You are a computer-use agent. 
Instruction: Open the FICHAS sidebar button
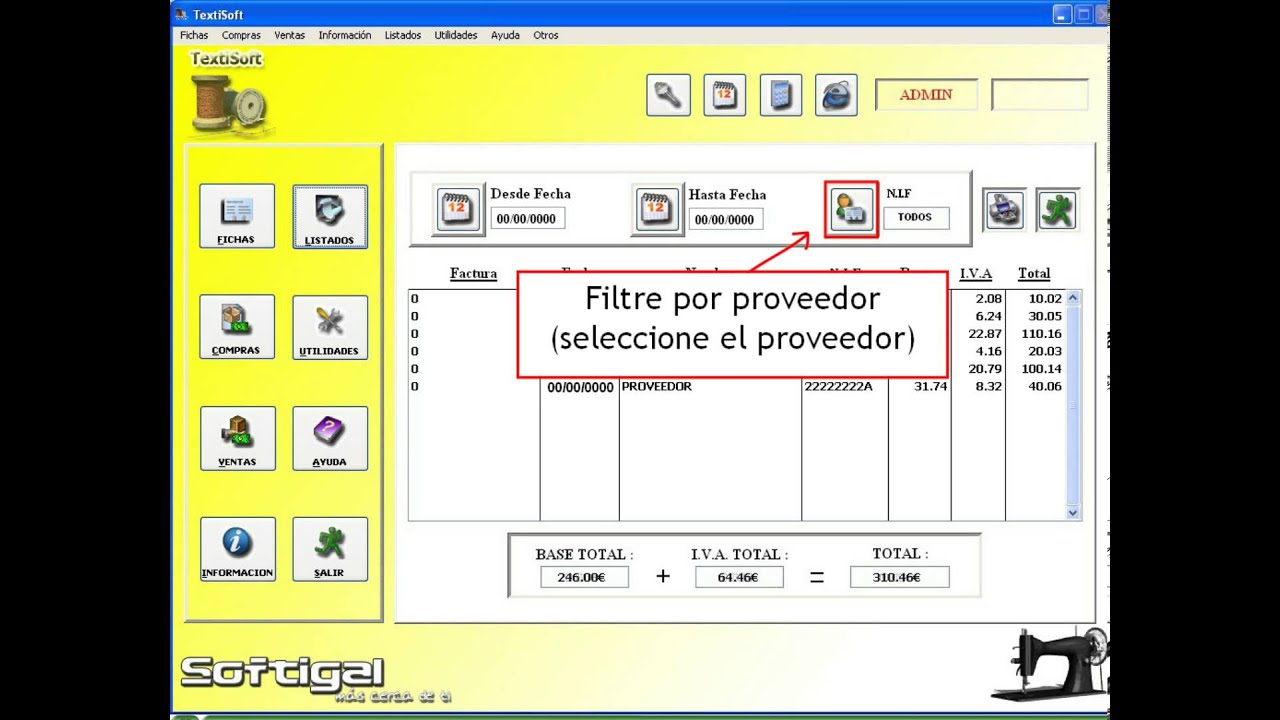(x=237, y=216)
